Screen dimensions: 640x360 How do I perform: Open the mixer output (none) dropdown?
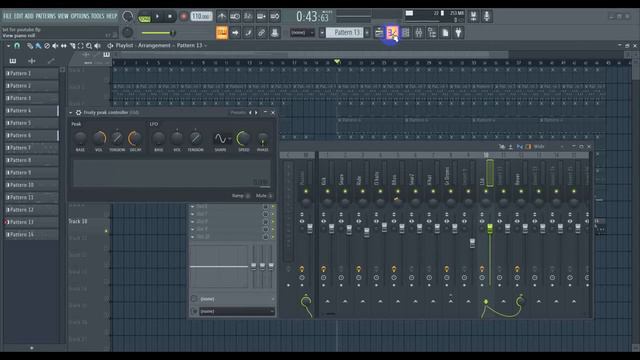point(236,311)
